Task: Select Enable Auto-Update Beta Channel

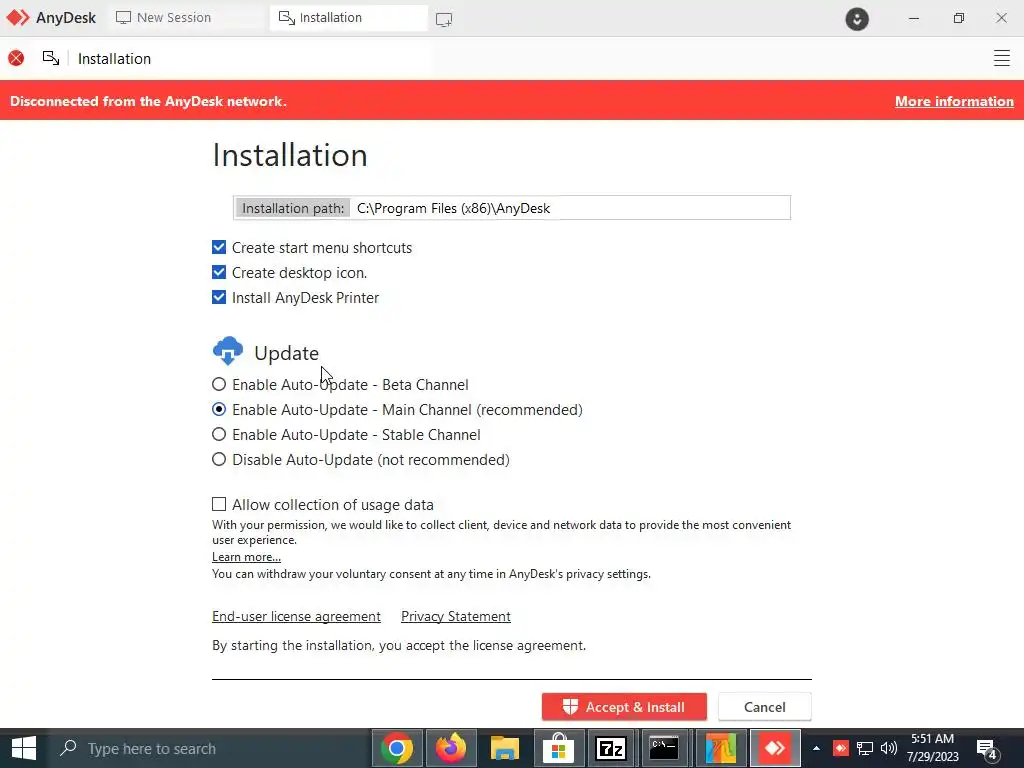Action: 219,385
